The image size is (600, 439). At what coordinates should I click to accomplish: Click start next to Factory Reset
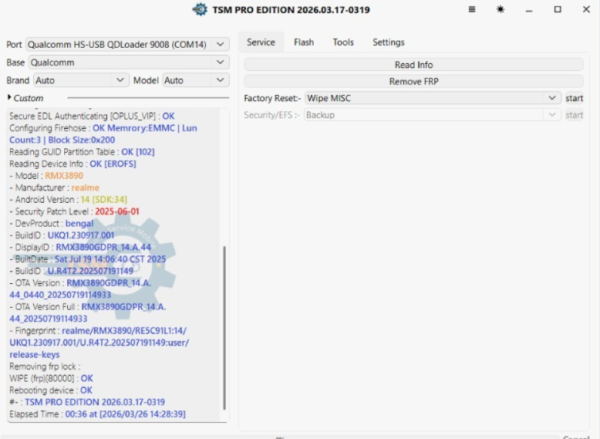click(x=574, y=98)
